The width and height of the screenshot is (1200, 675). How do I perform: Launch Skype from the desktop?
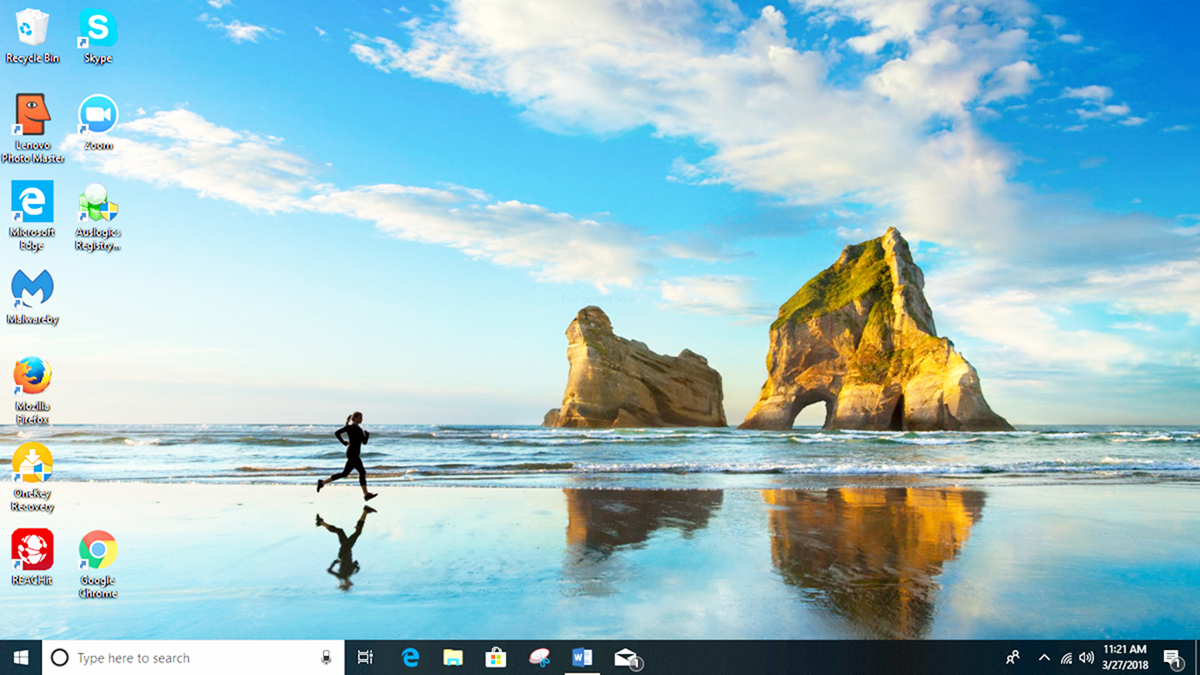click(98, 36)
